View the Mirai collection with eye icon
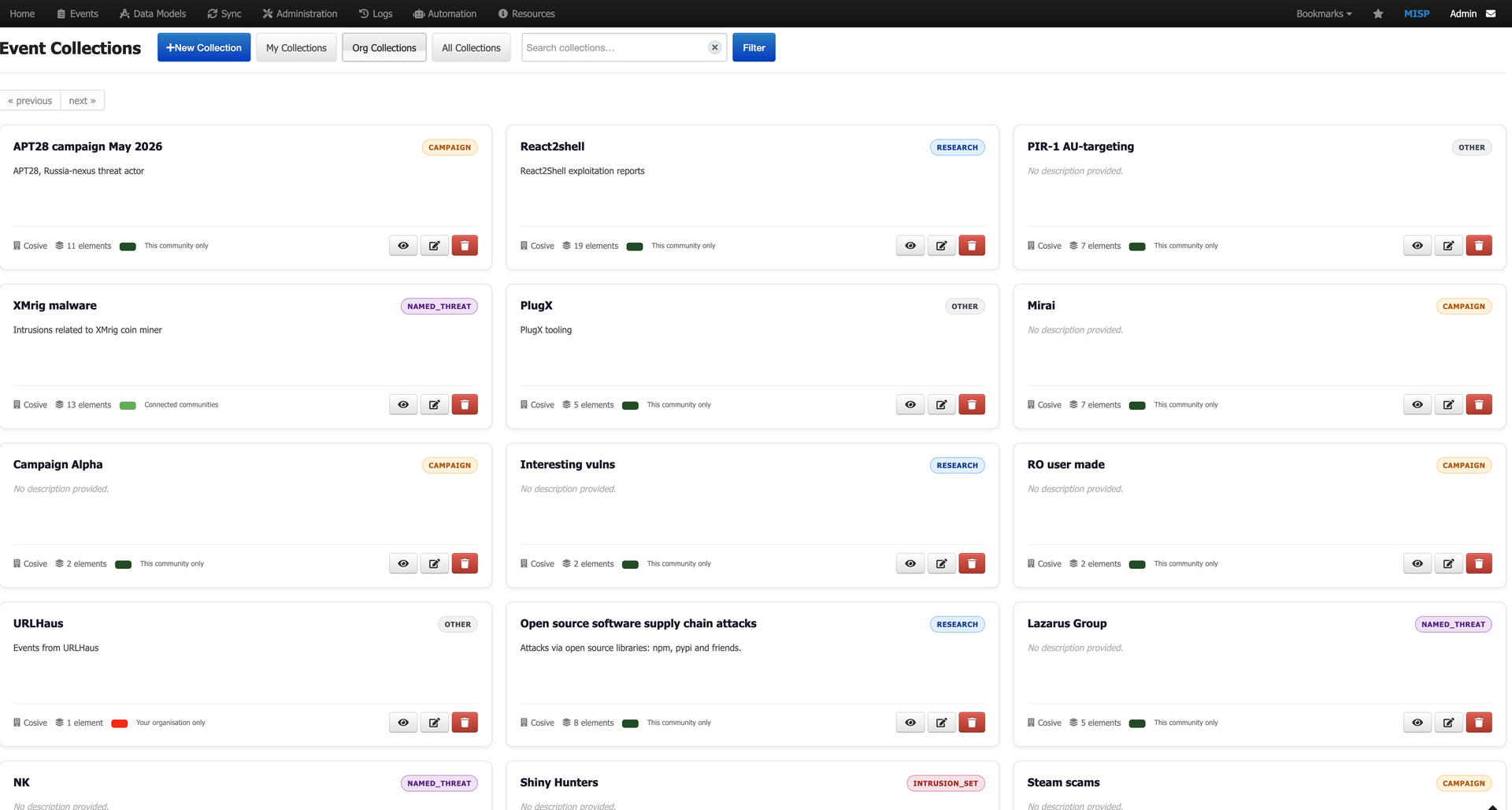Image resolution: width=1512 pixels, height=810 pixels. pos(1417,405)
